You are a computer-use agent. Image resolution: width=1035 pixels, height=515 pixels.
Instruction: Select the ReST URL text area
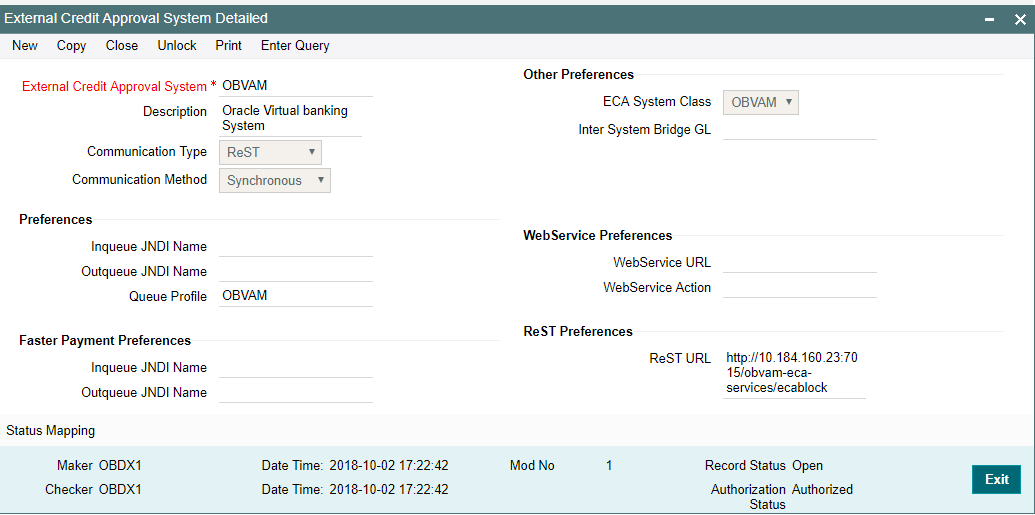(x=795, y=373)
